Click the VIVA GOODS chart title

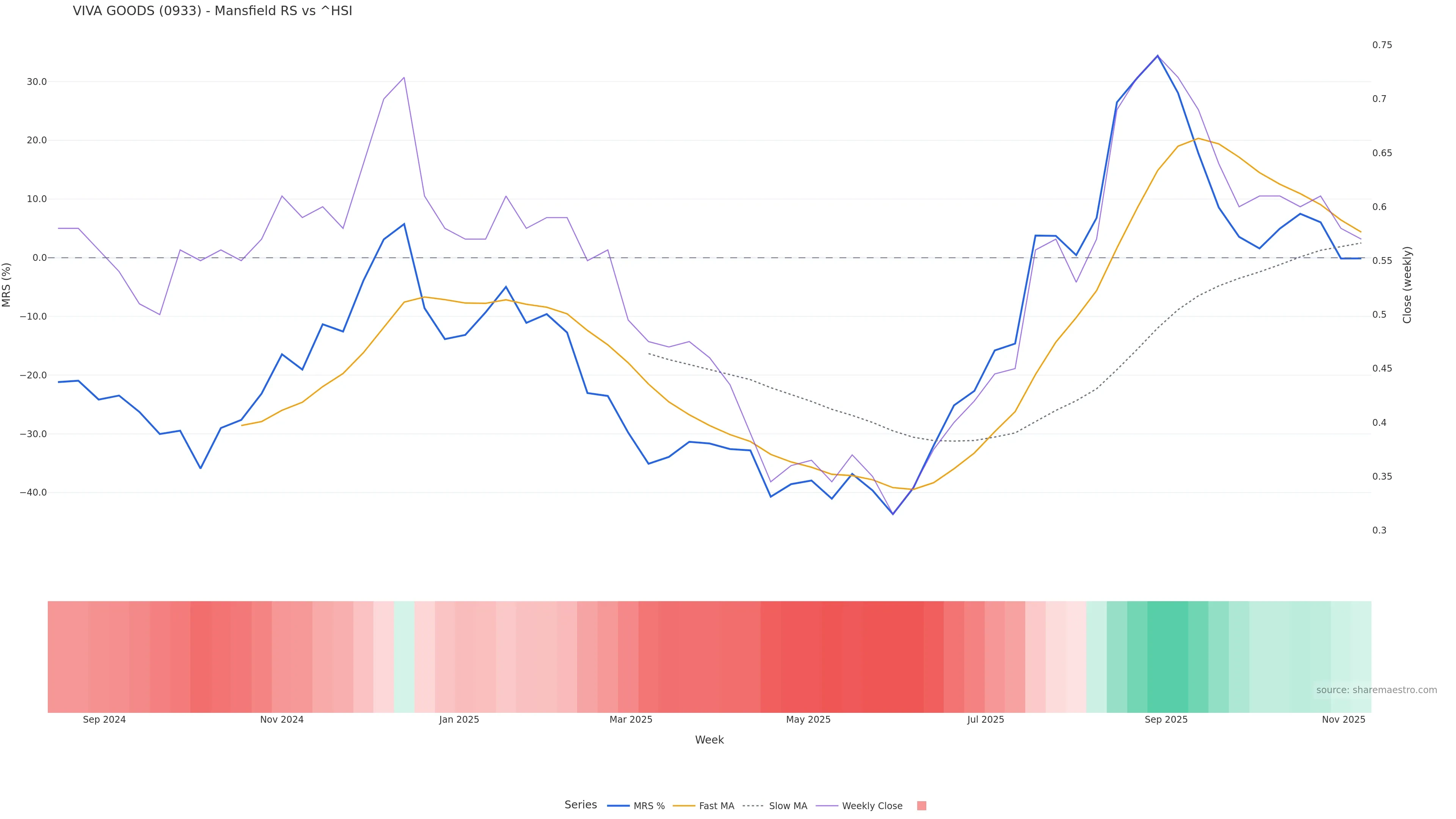pyautogui.click(x=212, y=11)
